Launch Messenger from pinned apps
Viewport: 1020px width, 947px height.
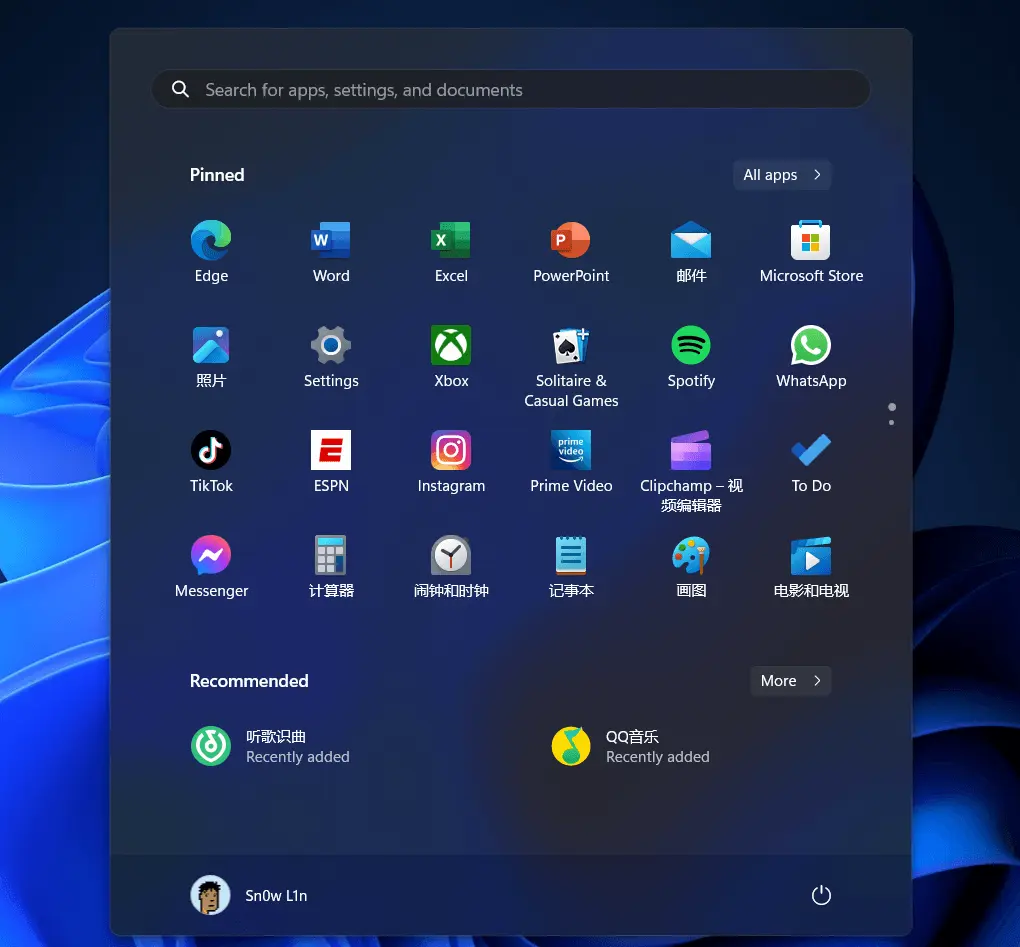(211, 567)
